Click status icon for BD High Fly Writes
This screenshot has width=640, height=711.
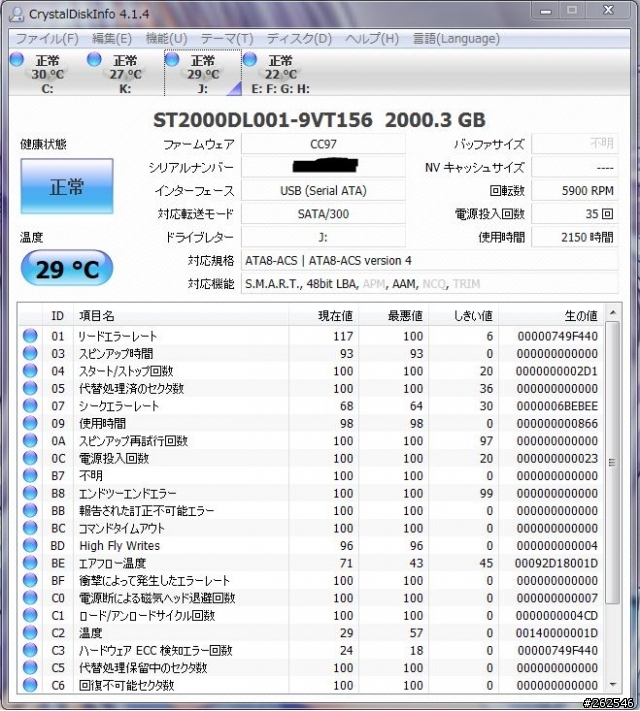(30, 545)
